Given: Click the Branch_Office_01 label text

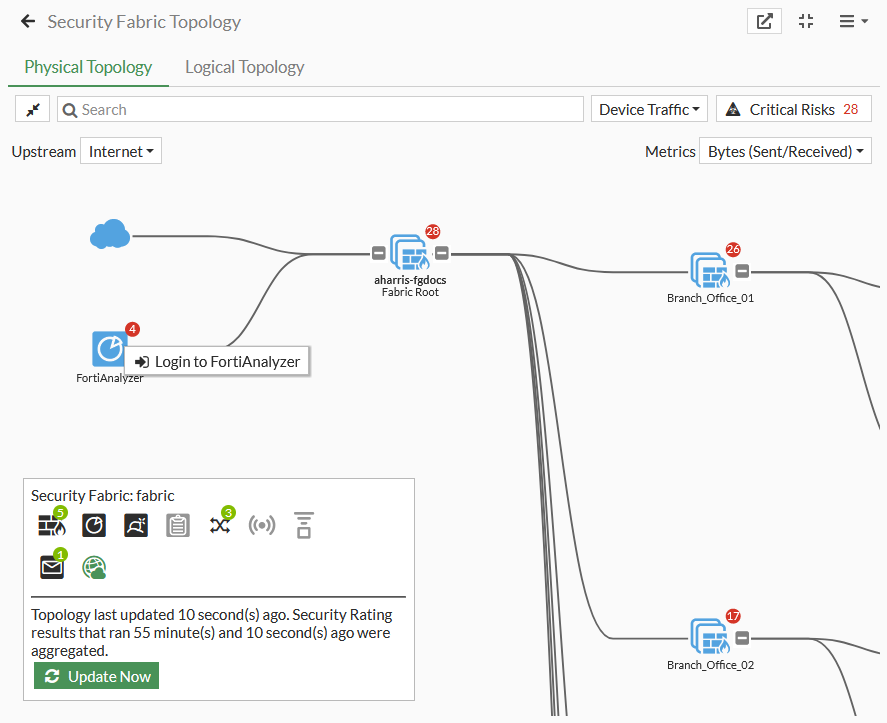Looking at the screenshot, I should click(710, 298).
